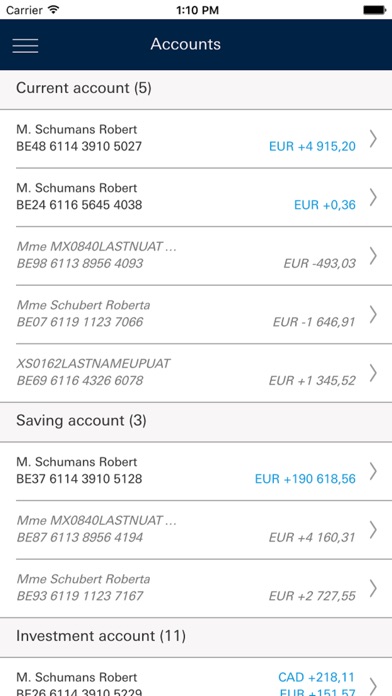Open Mme Schubert Roberta account BE07 6119 1123 7066
This screenshot has height=696, width=392.
tap(196, 314)
